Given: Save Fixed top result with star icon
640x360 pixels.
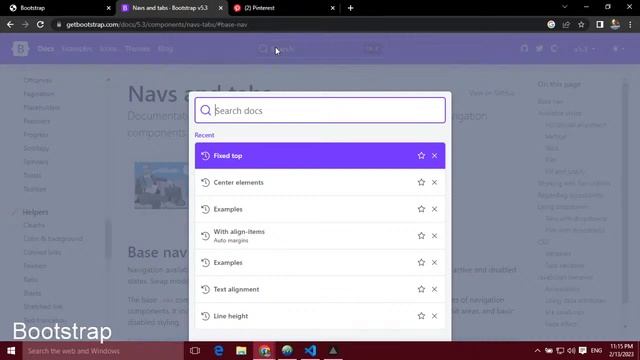Looking at the screenshot, I should [421, 156].
